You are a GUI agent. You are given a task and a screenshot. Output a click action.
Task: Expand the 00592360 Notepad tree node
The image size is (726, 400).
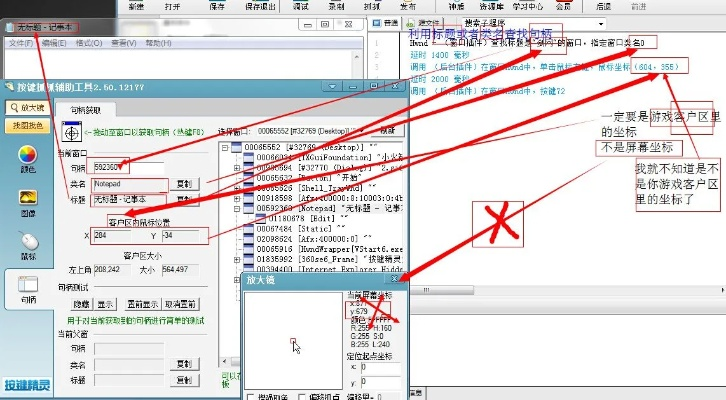click(x=237, y=209)
